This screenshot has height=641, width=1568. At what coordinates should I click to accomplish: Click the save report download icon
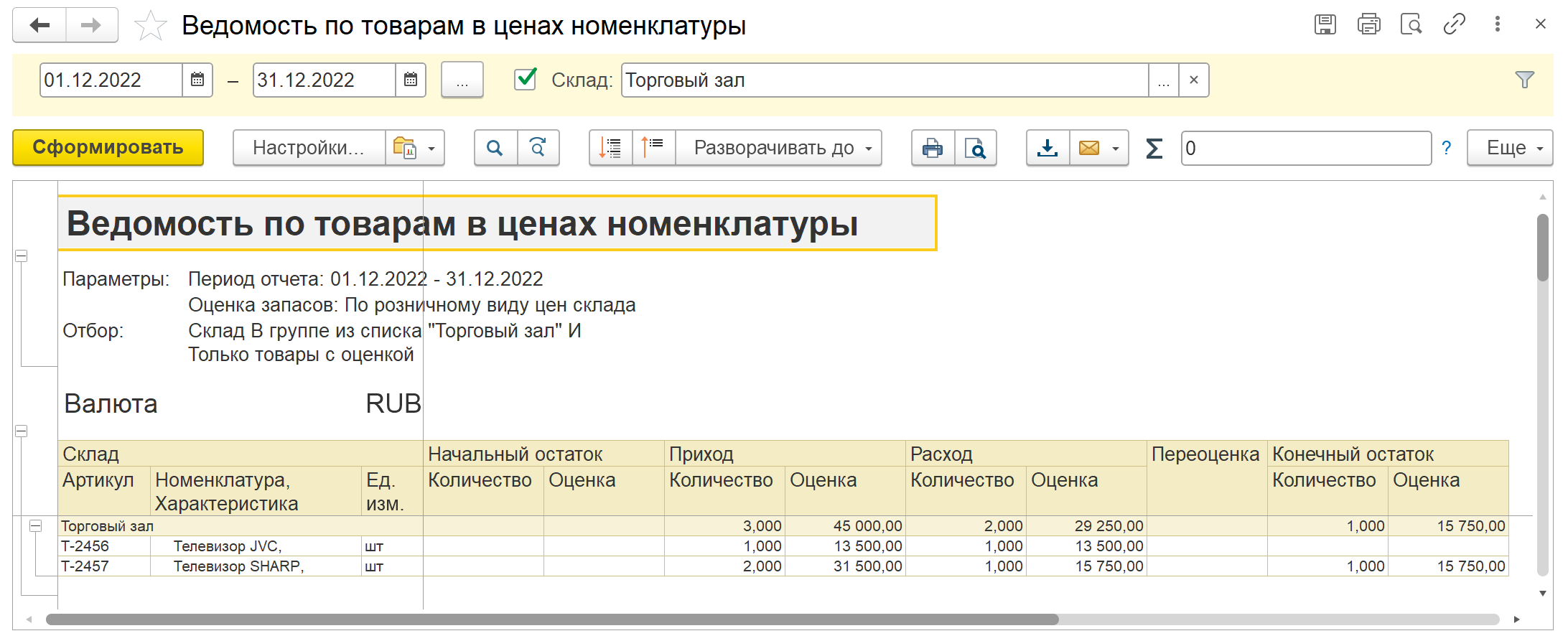click(x=1047, y=148)
